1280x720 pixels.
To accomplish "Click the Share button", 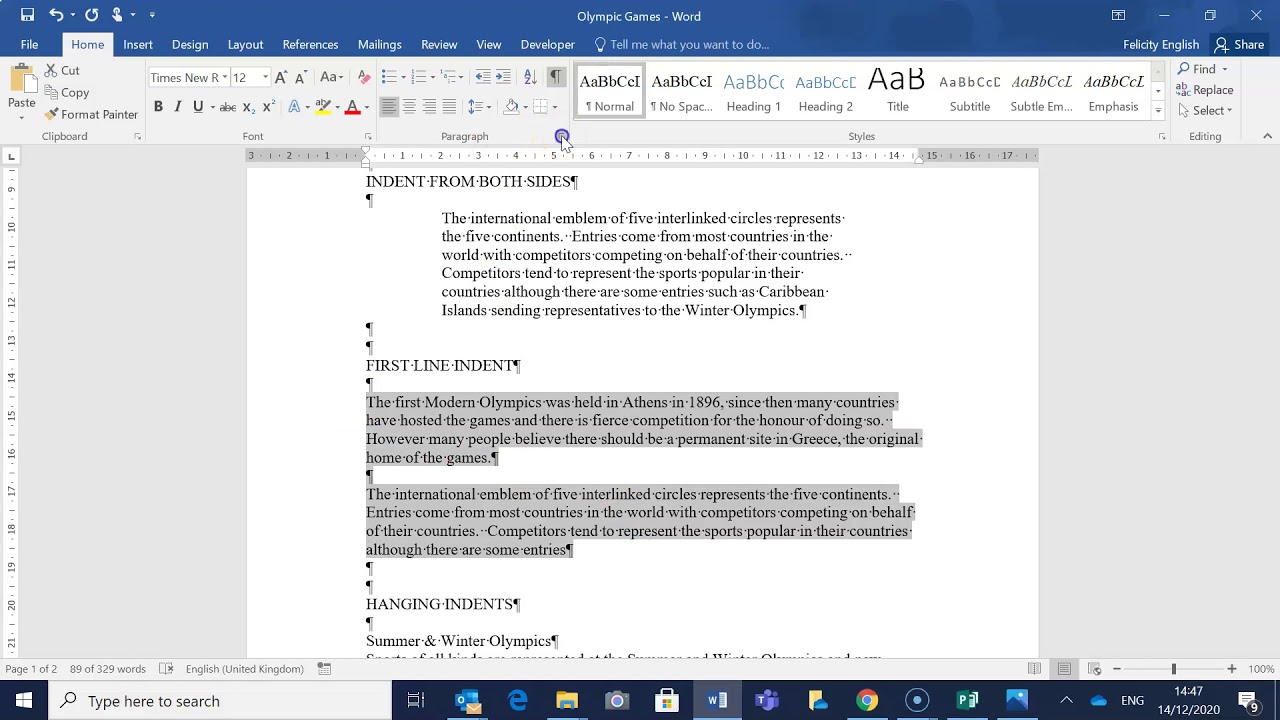I will coord(1239,44).
